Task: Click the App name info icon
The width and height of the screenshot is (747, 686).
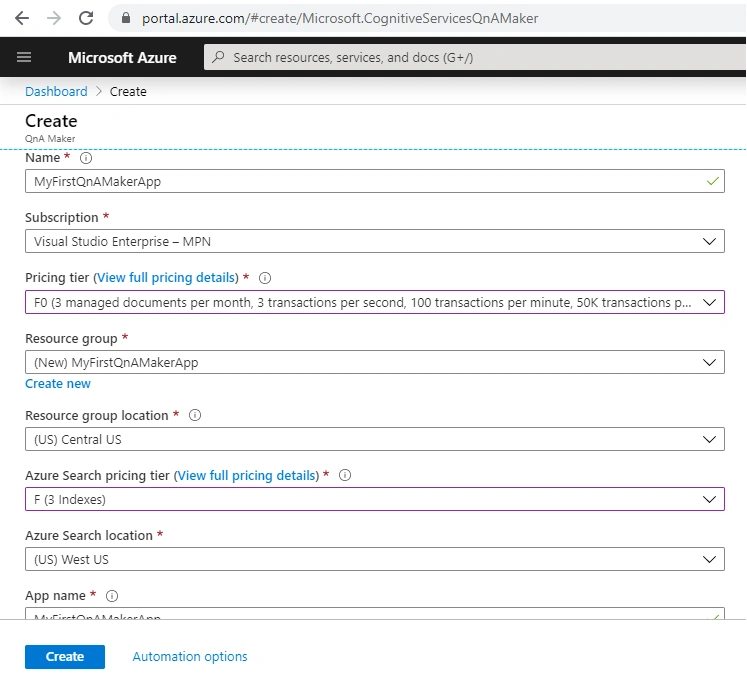Action: (x=112, y=595)
